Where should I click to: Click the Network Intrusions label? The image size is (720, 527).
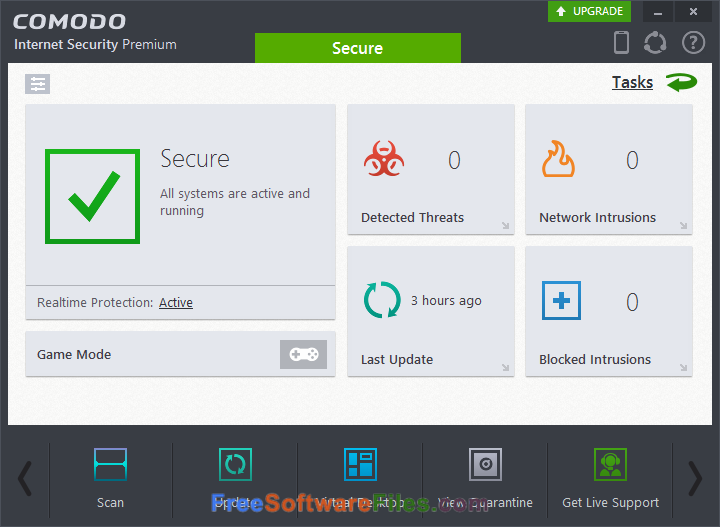click(x=597, y=218)
